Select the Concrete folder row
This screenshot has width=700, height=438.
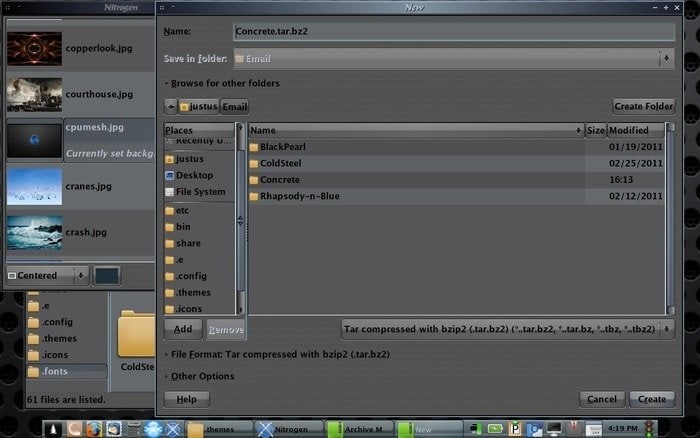pos(456,180)
